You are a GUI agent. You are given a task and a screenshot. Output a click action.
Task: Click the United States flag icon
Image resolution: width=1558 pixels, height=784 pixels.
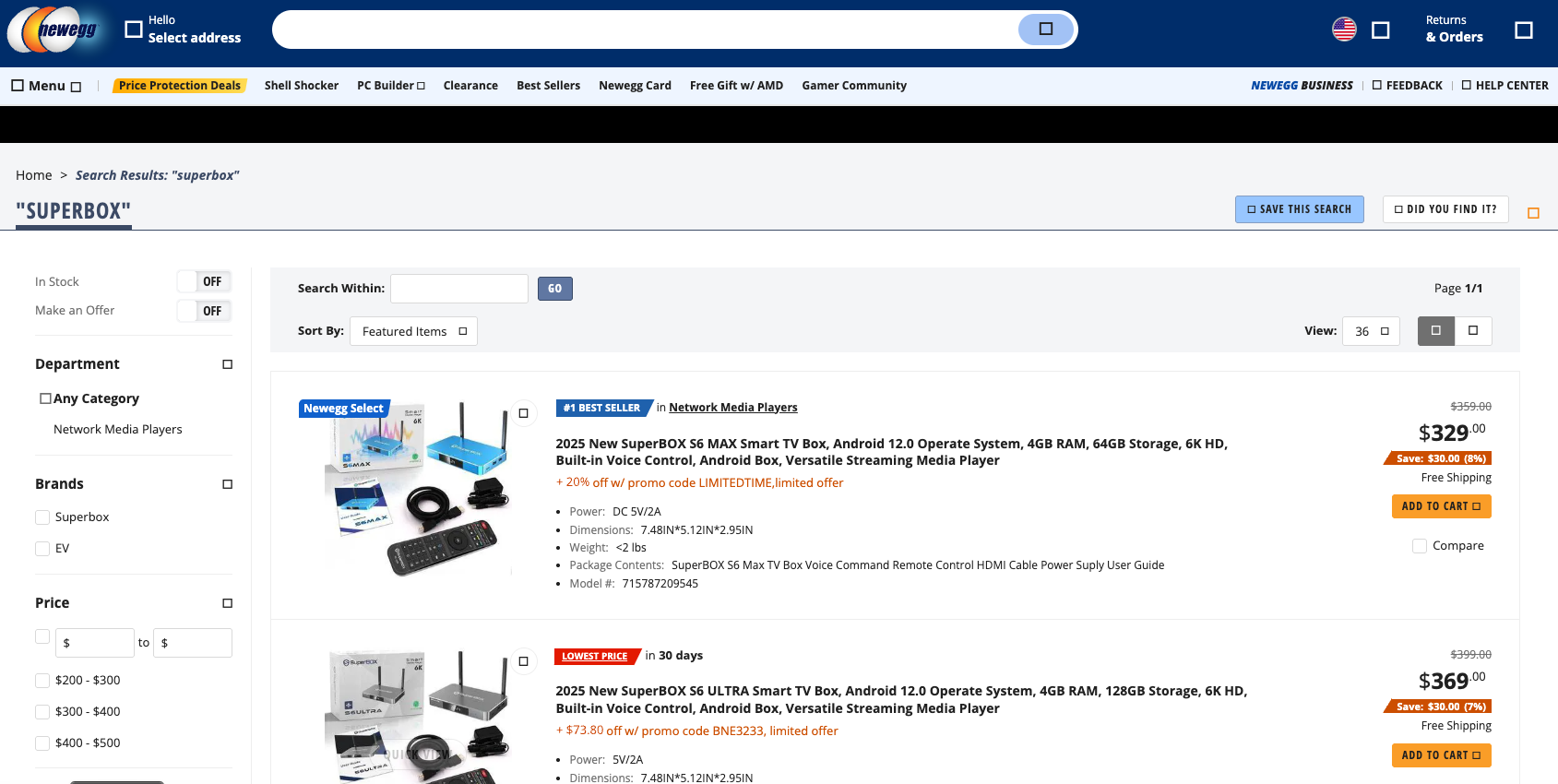click(x=1344, y=30)
